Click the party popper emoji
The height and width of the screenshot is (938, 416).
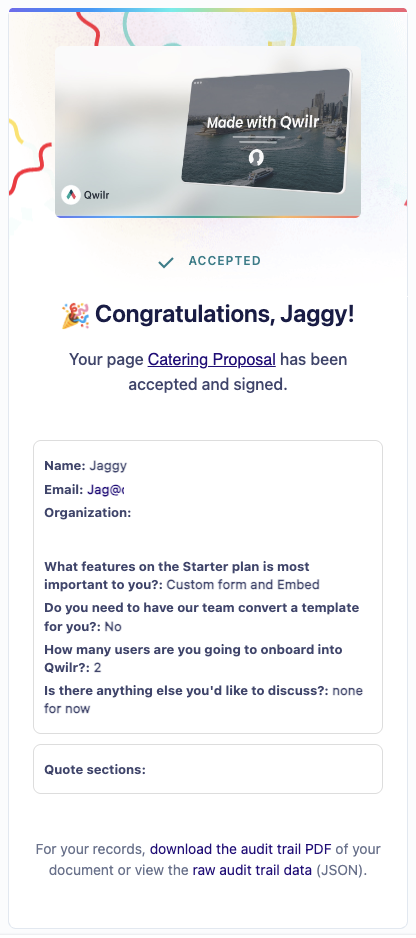pos(75,315)
